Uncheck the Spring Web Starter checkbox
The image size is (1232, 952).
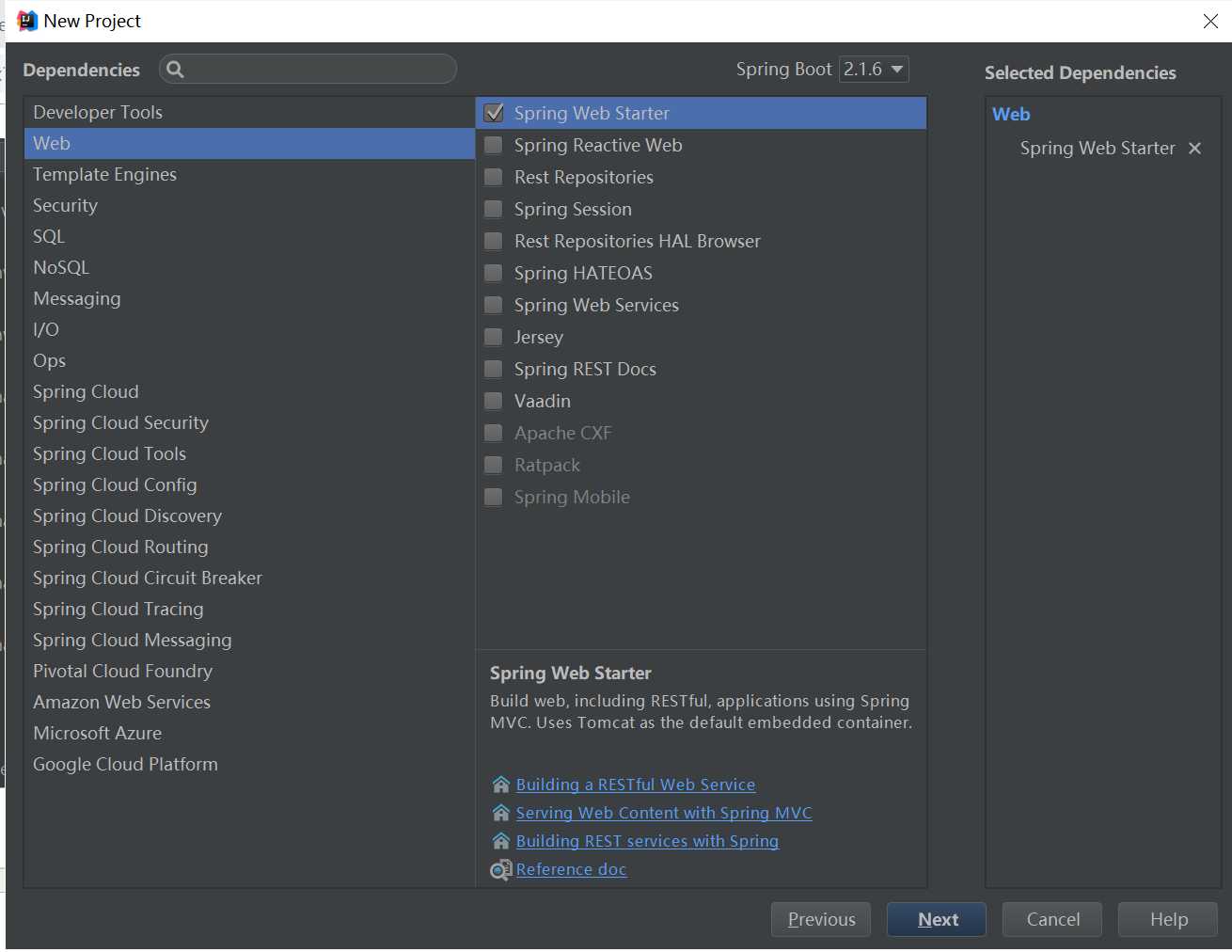tap(494, 113)
